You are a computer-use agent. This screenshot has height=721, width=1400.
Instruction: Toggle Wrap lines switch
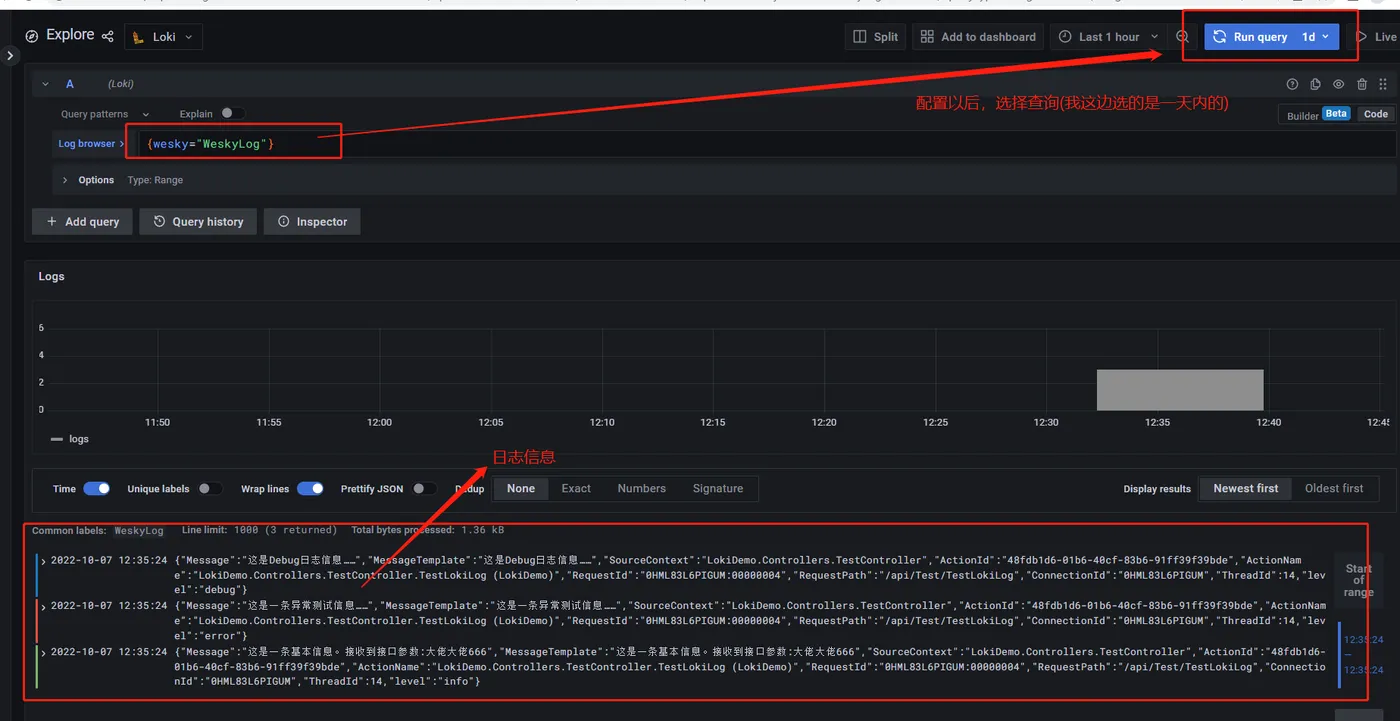[x=310, y=489]
